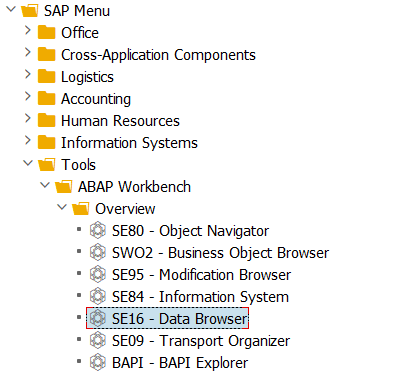The width and height of the screenshot is (409, 372).
Task: Click the Accounting folder icon
Action: 46,99
